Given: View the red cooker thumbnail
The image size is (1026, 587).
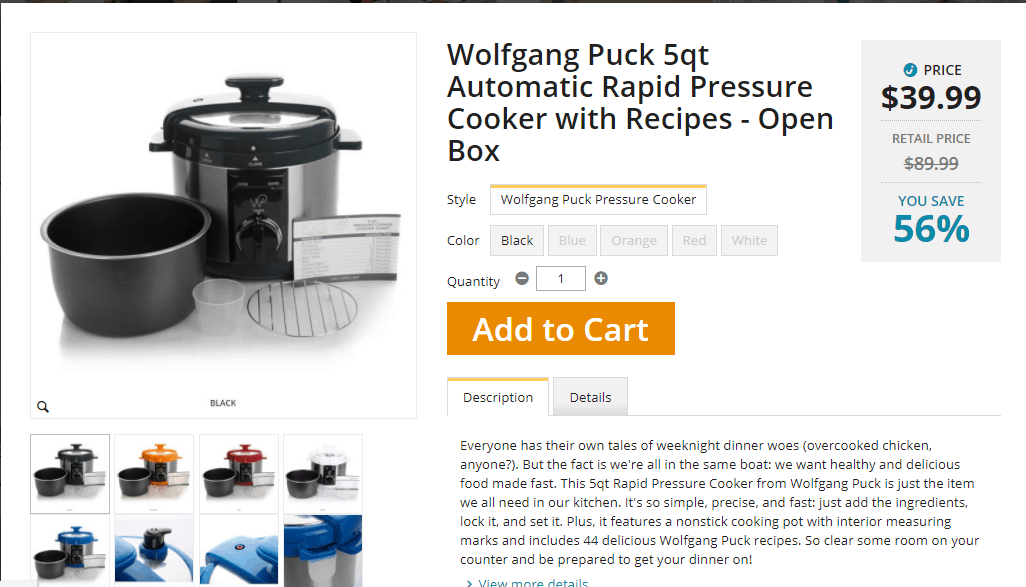Looking at the screenshot, I should coord(239,474).
